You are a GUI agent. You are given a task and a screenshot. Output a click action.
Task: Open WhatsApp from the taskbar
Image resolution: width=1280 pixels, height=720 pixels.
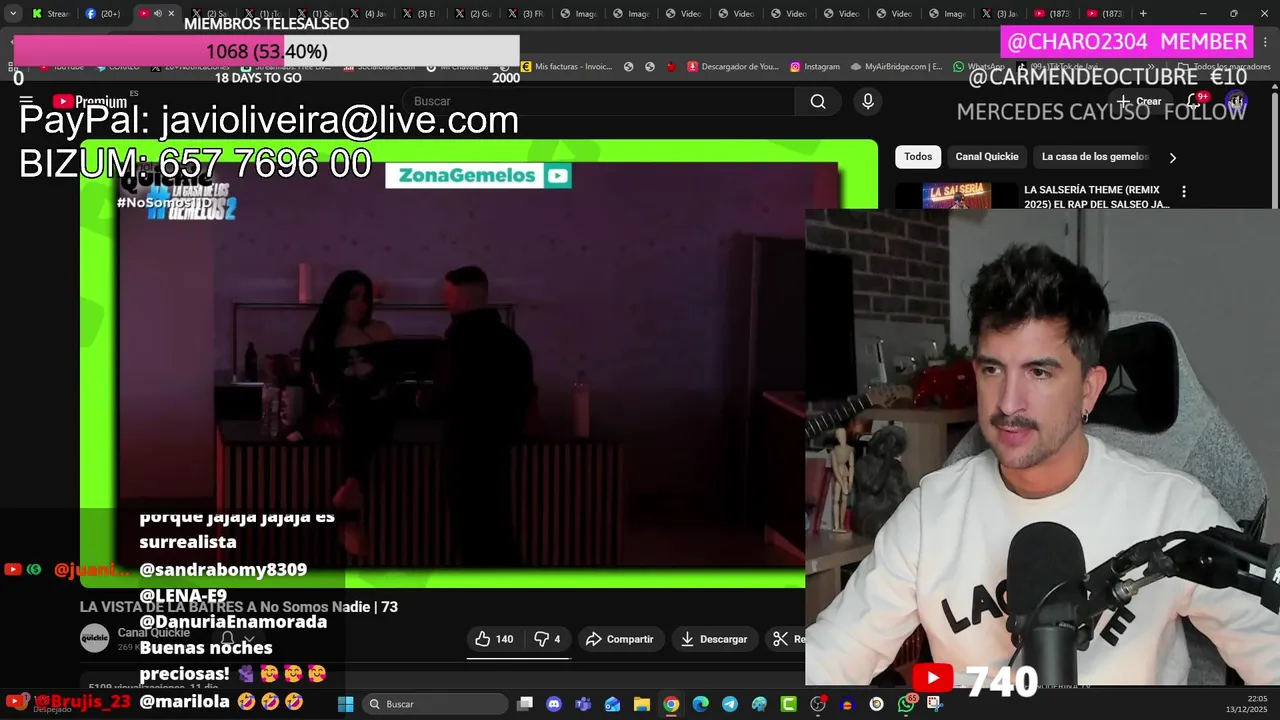click(906, 704)
